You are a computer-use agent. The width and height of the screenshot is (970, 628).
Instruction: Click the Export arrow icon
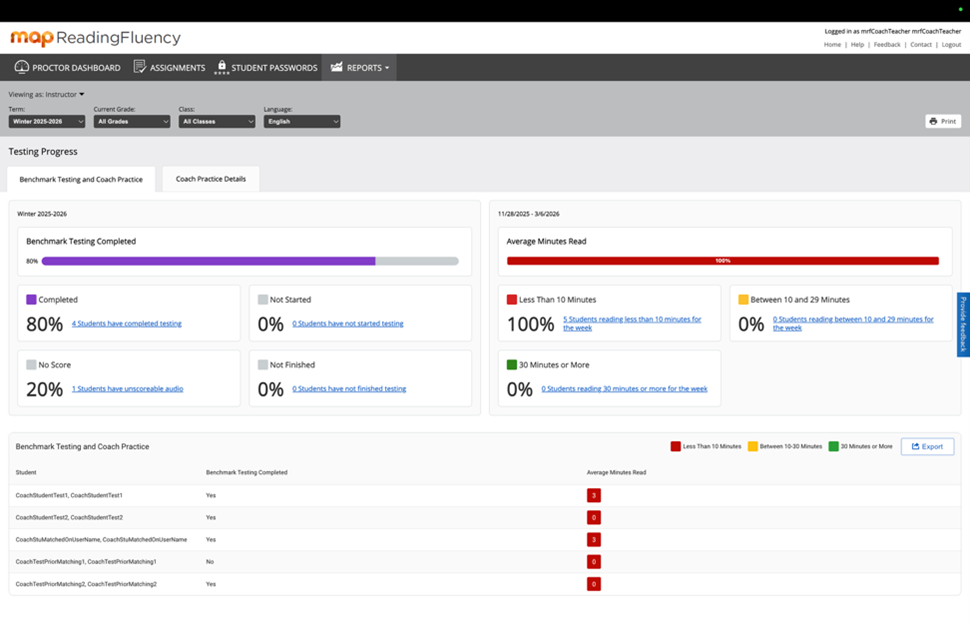(x=915, y=446)
